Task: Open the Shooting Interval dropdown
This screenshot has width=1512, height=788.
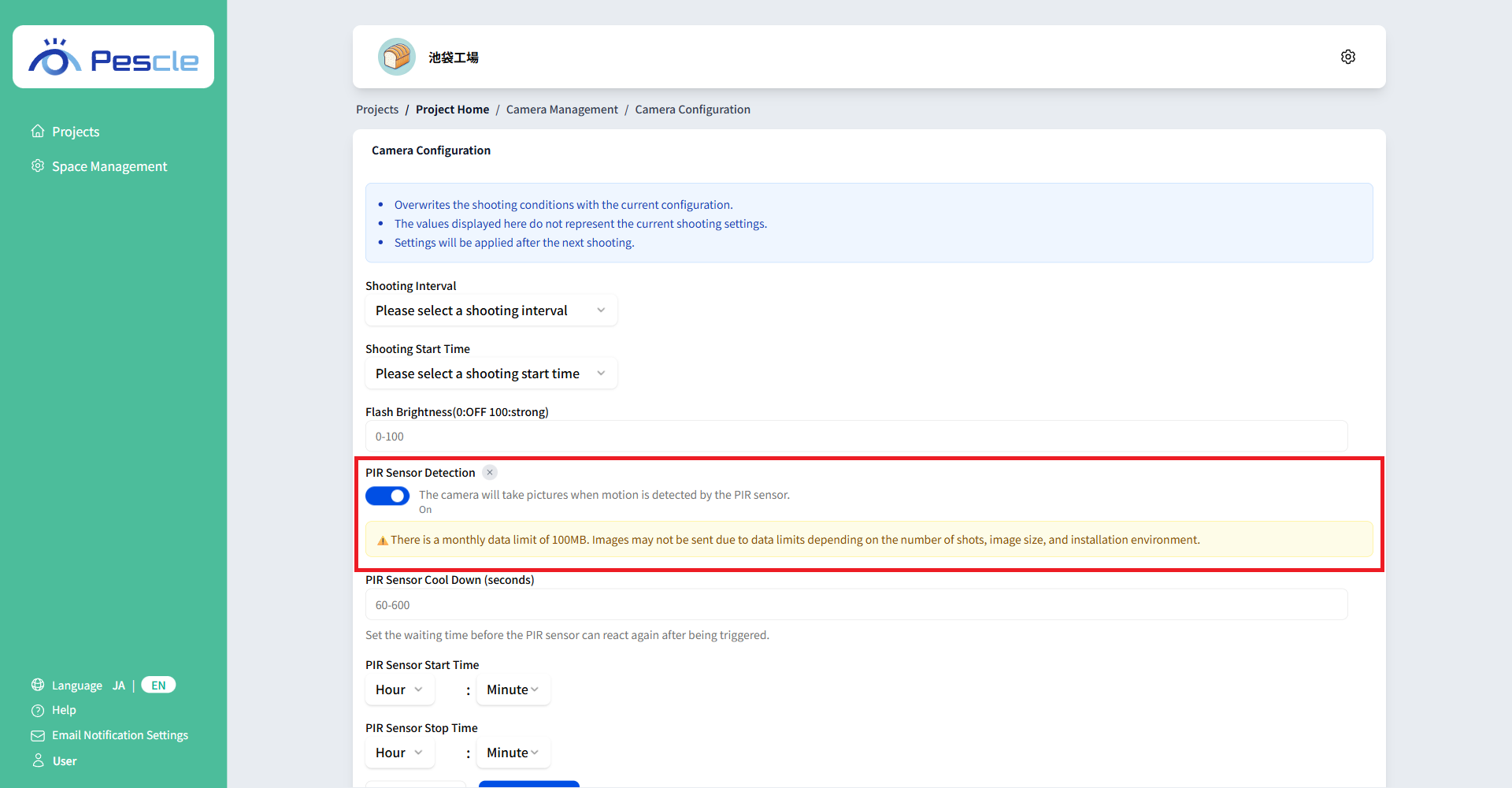Action: tap(491, 310)
